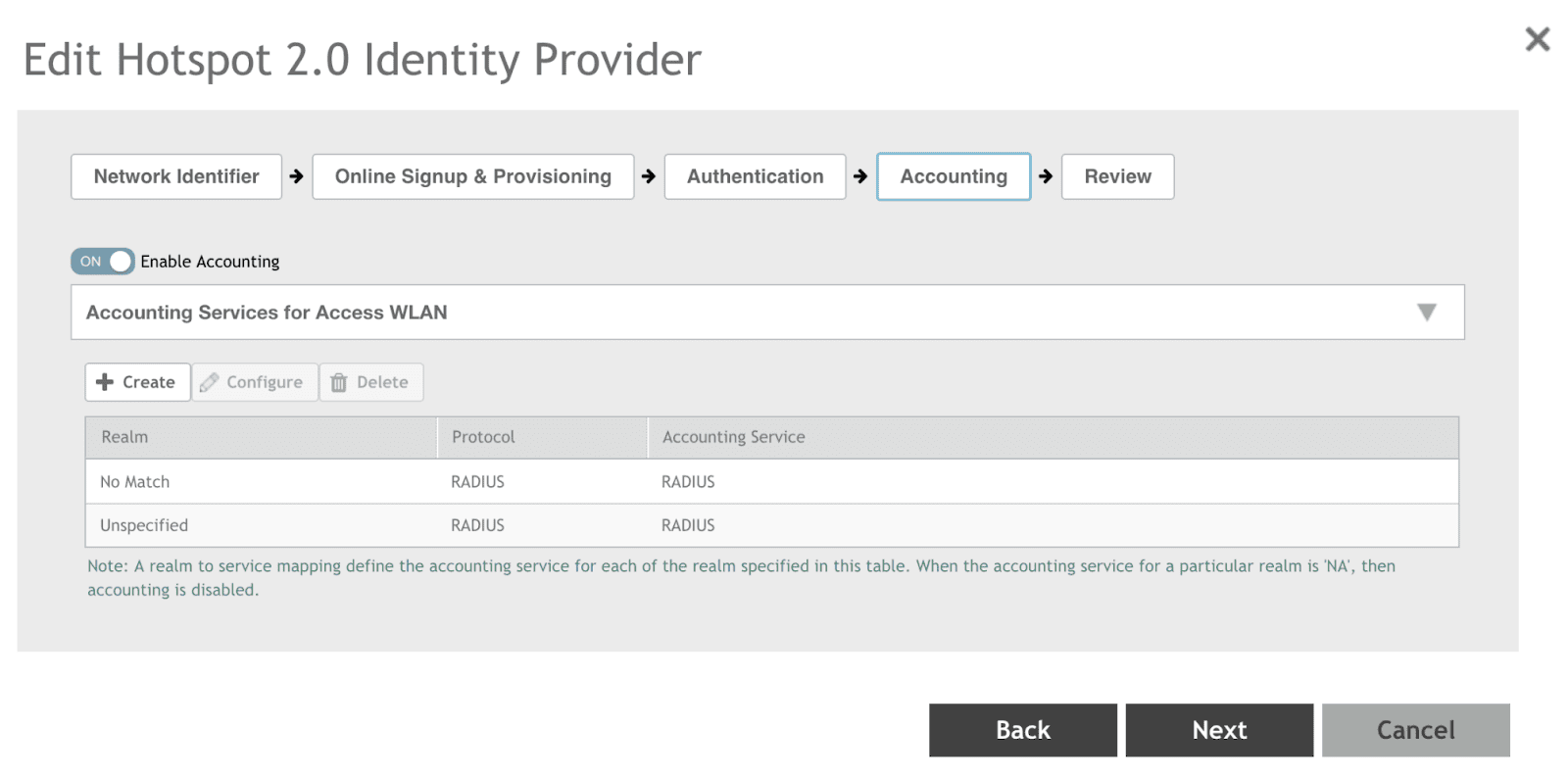
Task: Click RADIUS accounting service in Unspecified row
Action: tap(688, 525)
